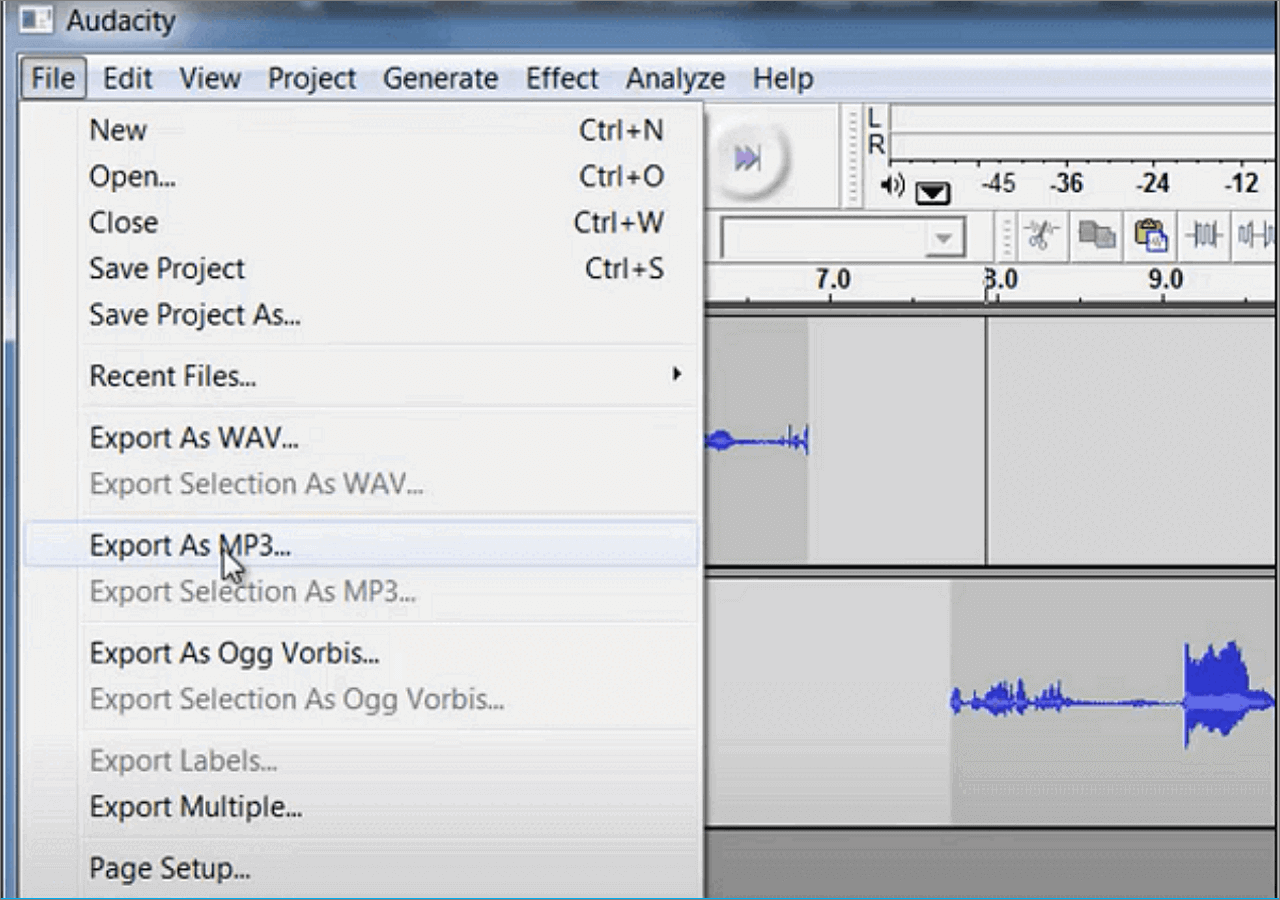Click the 7.0 mark on timeline ruler

coord(833,279)
